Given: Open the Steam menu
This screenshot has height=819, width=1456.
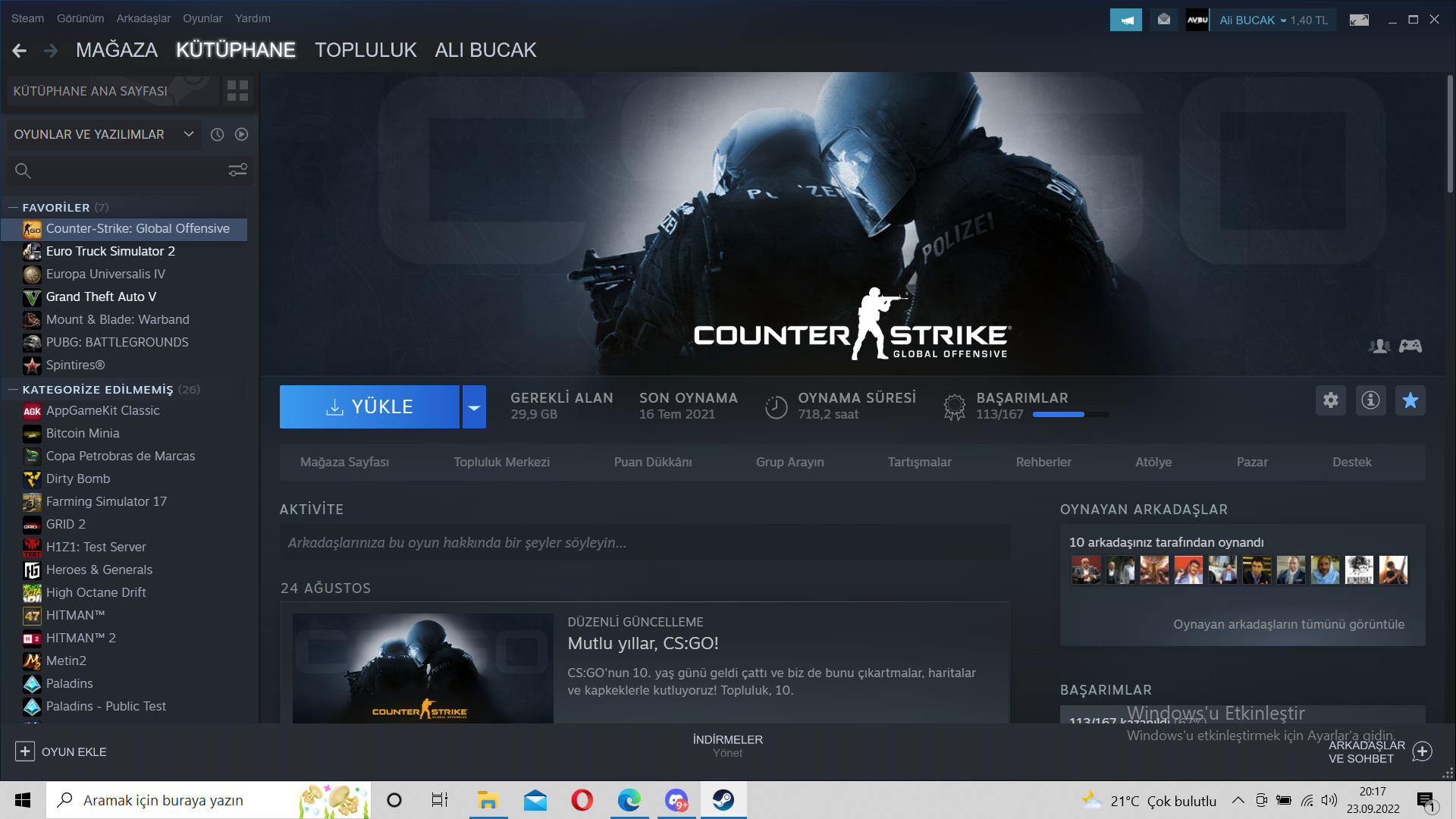Looking at the screenshot, I should tap(27, 18).
